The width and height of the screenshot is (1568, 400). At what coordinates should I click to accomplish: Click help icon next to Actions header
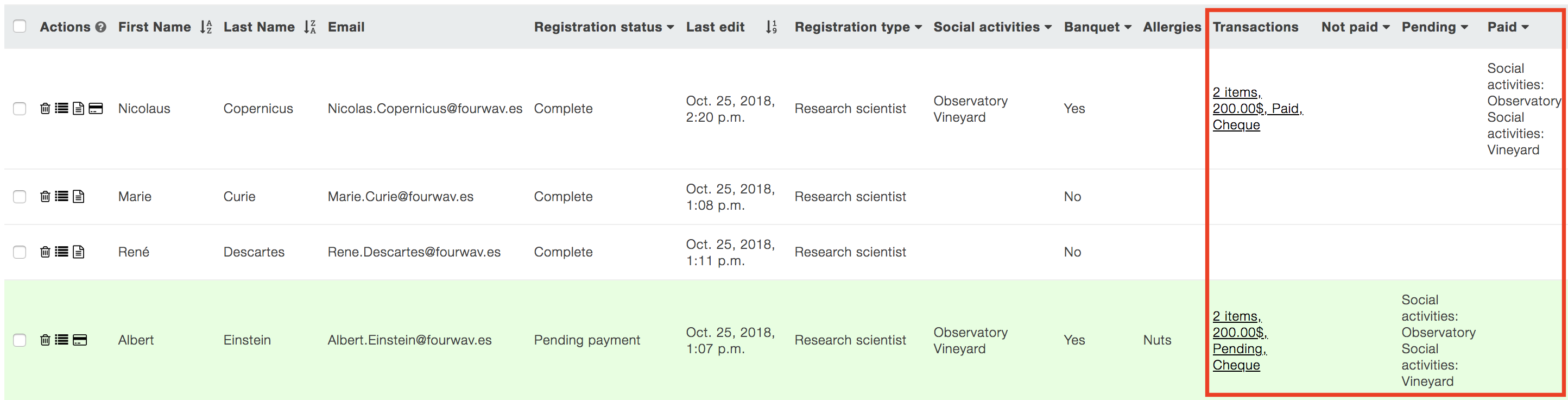(101, 27)
